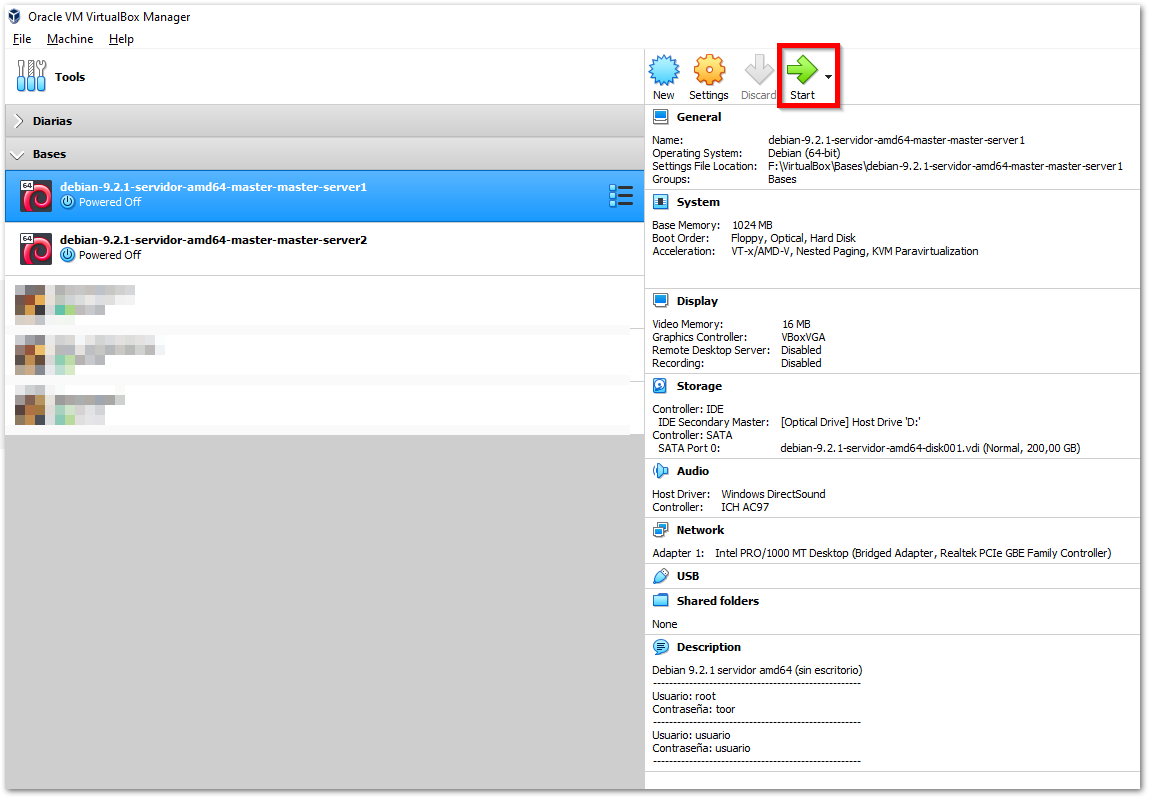
Task: Open the Help menu
Action: pyautogui.click(x=121, y=39)
